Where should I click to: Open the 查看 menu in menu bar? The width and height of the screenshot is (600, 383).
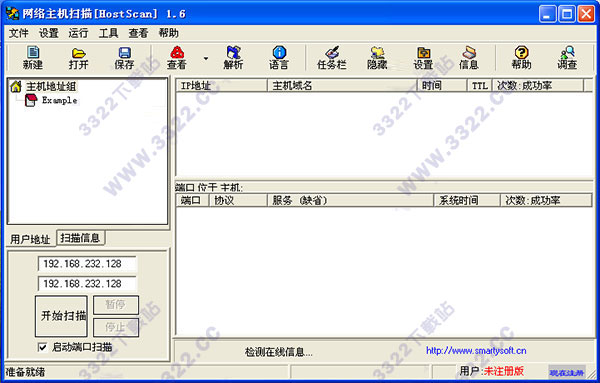pyautogui.click(x=139, y=33)
